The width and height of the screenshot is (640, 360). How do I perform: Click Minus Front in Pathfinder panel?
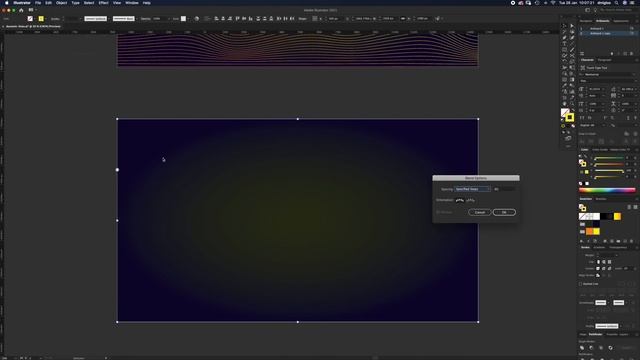(x=591, y=348)
